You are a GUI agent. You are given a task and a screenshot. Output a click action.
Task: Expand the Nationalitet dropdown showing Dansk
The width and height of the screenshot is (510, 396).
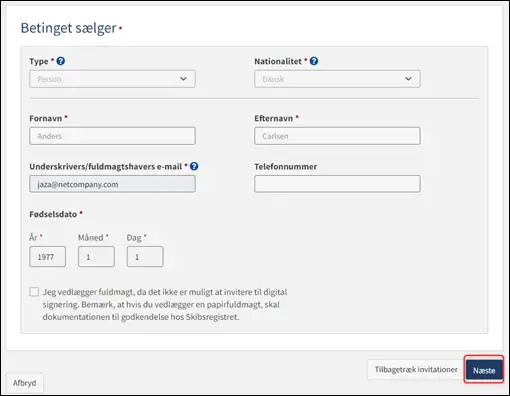click(x=337, y=79)
